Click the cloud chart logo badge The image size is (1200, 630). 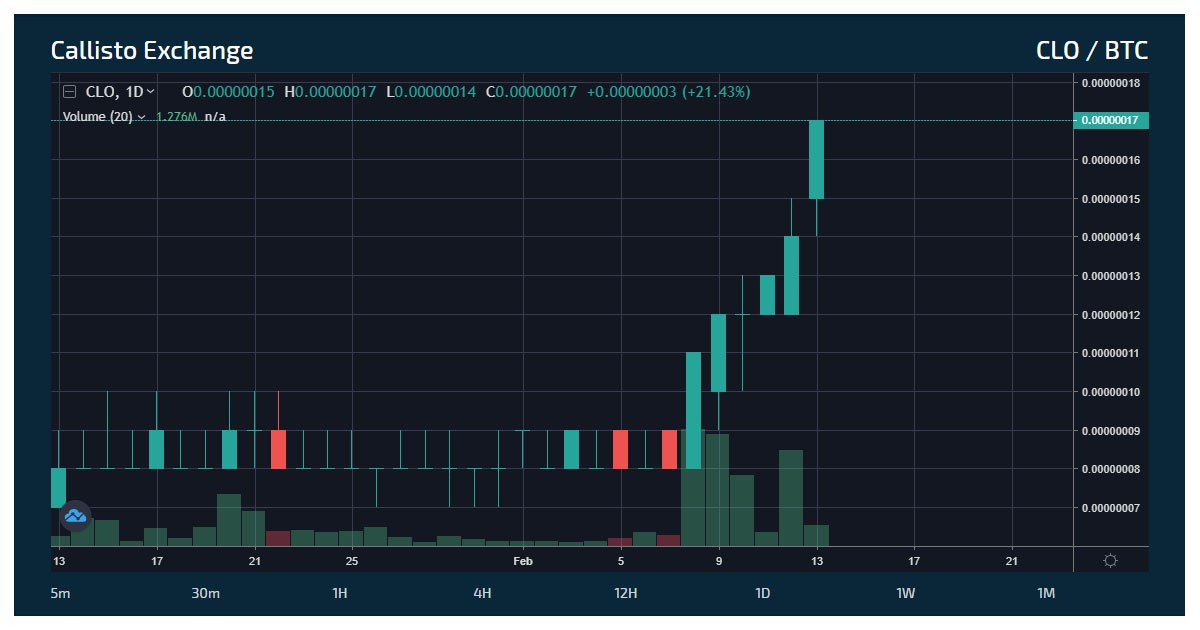75,516
